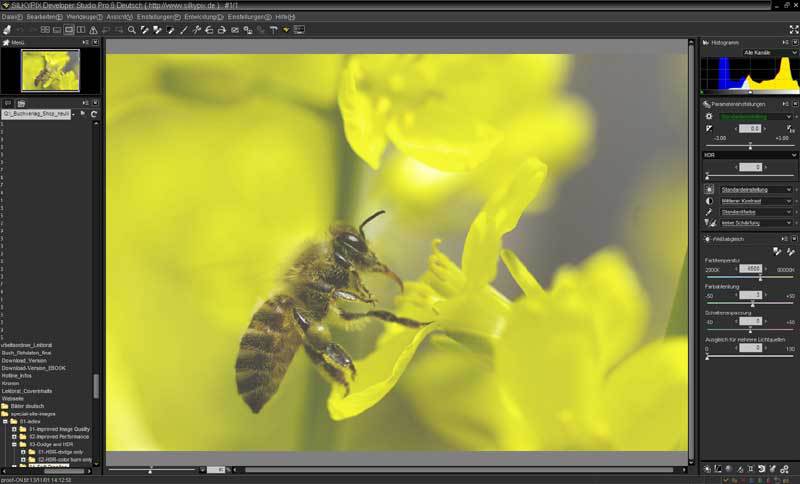Click the hammer settings toolbar icon

pos(273,30)
